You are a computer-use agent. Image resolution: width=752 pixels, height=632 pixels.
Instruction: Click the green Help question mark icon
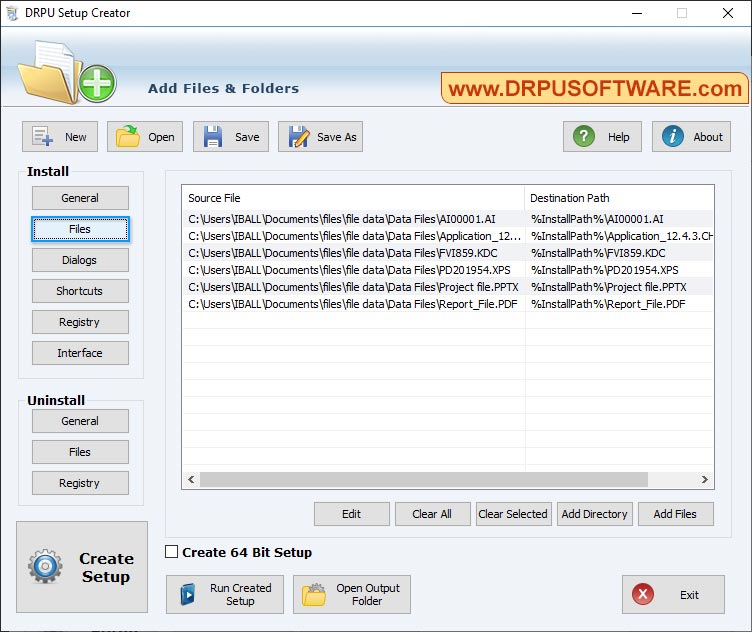click(584, 137)
